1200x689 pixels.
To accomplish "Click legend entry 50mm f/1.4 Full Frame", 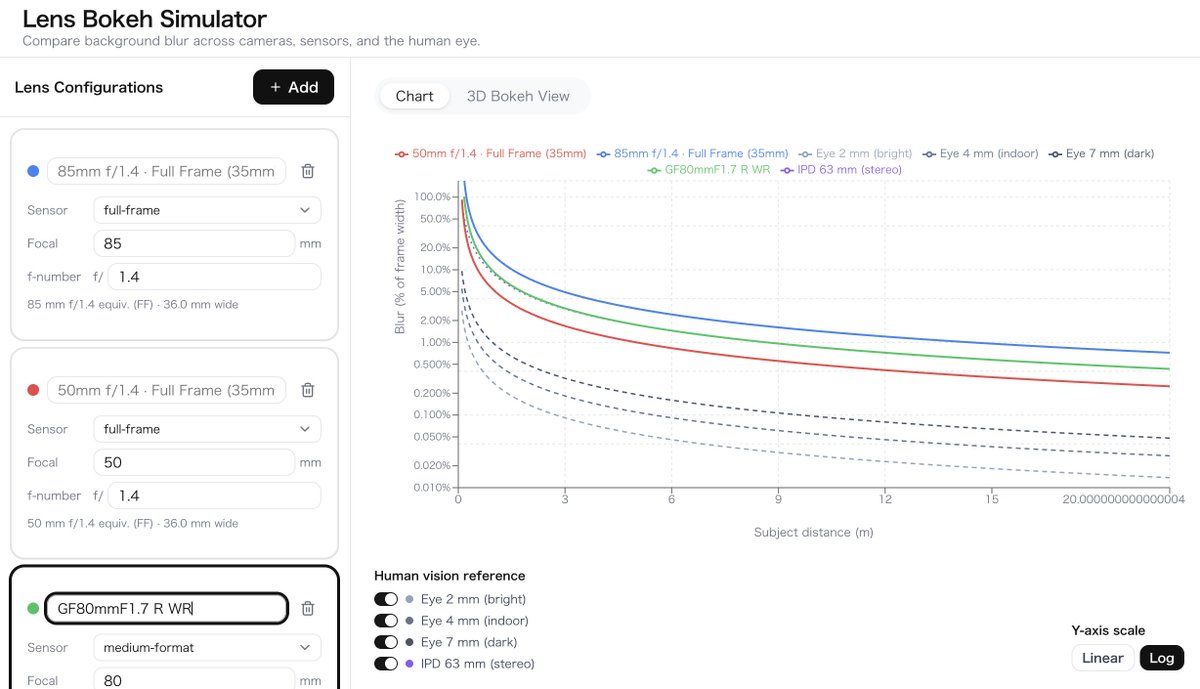I will 490,154.
